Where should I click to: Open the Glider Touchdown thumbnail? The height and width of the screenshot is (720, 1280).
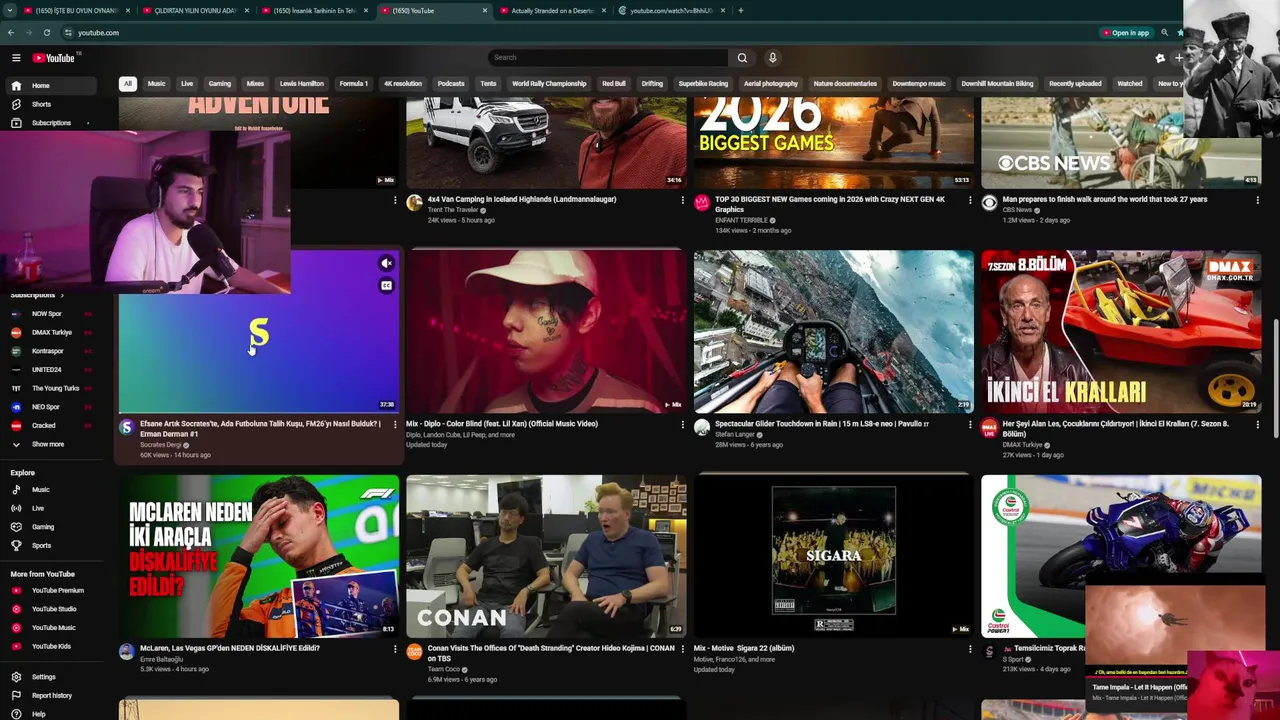tap(834, 332)
